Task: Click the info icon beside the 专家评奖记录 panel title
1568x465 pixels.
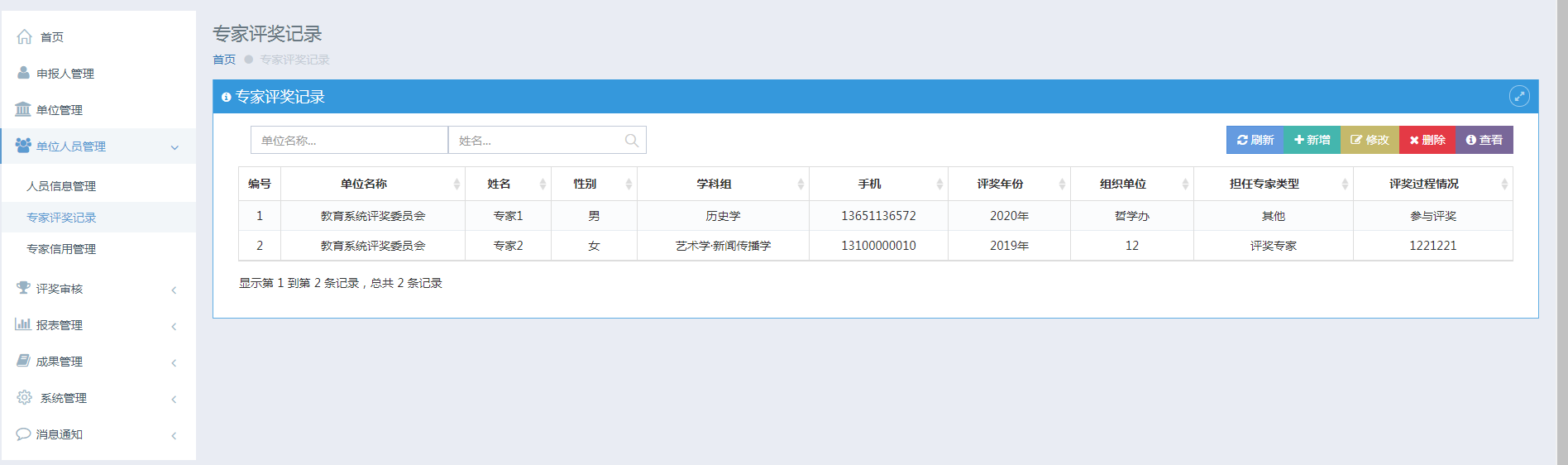Action: point(226,98)
